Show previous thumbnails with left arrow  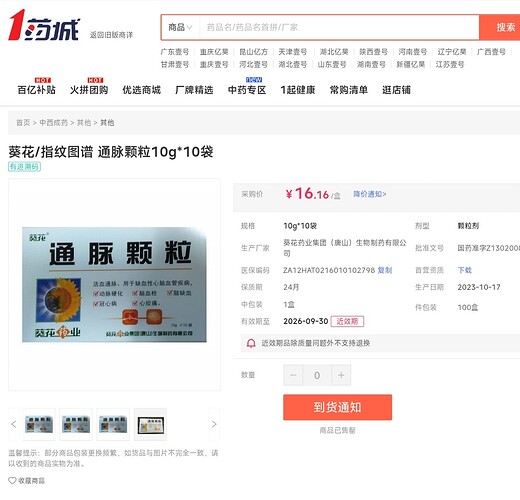pos(14,424)
